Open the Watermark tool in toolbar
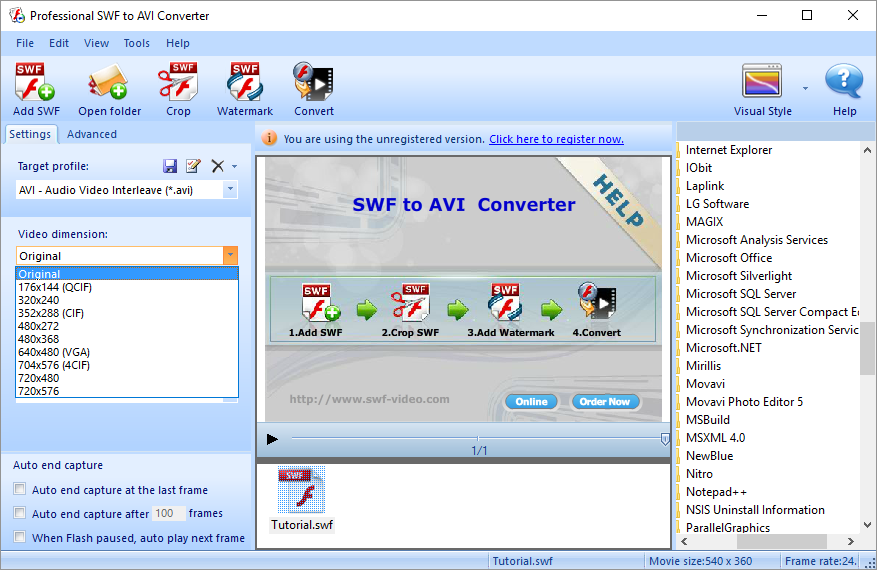This screenshot has width=877, height=570. (x=245, y=82)
